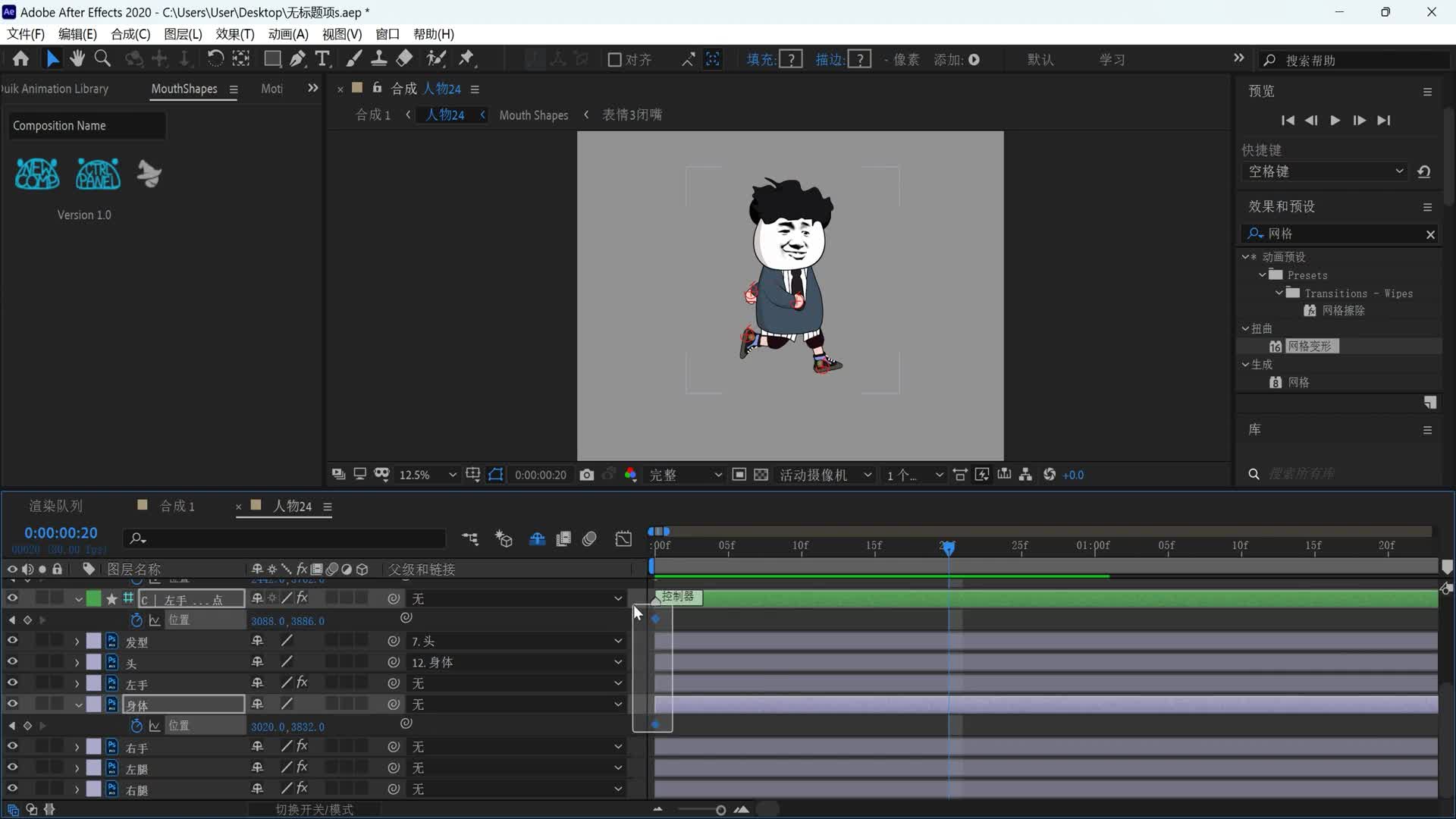Click the Control Panel icon in MouthShapes
Image resolution: width=1456 pixels, height=819 pixels.
tap(98, 174)
